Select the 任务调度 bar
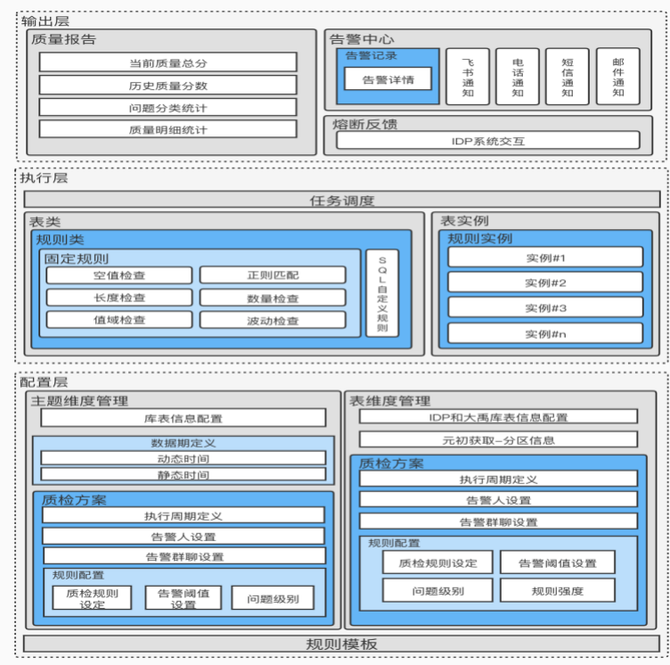This screenshot has height=665, width=670. click(x=342, y=200)
